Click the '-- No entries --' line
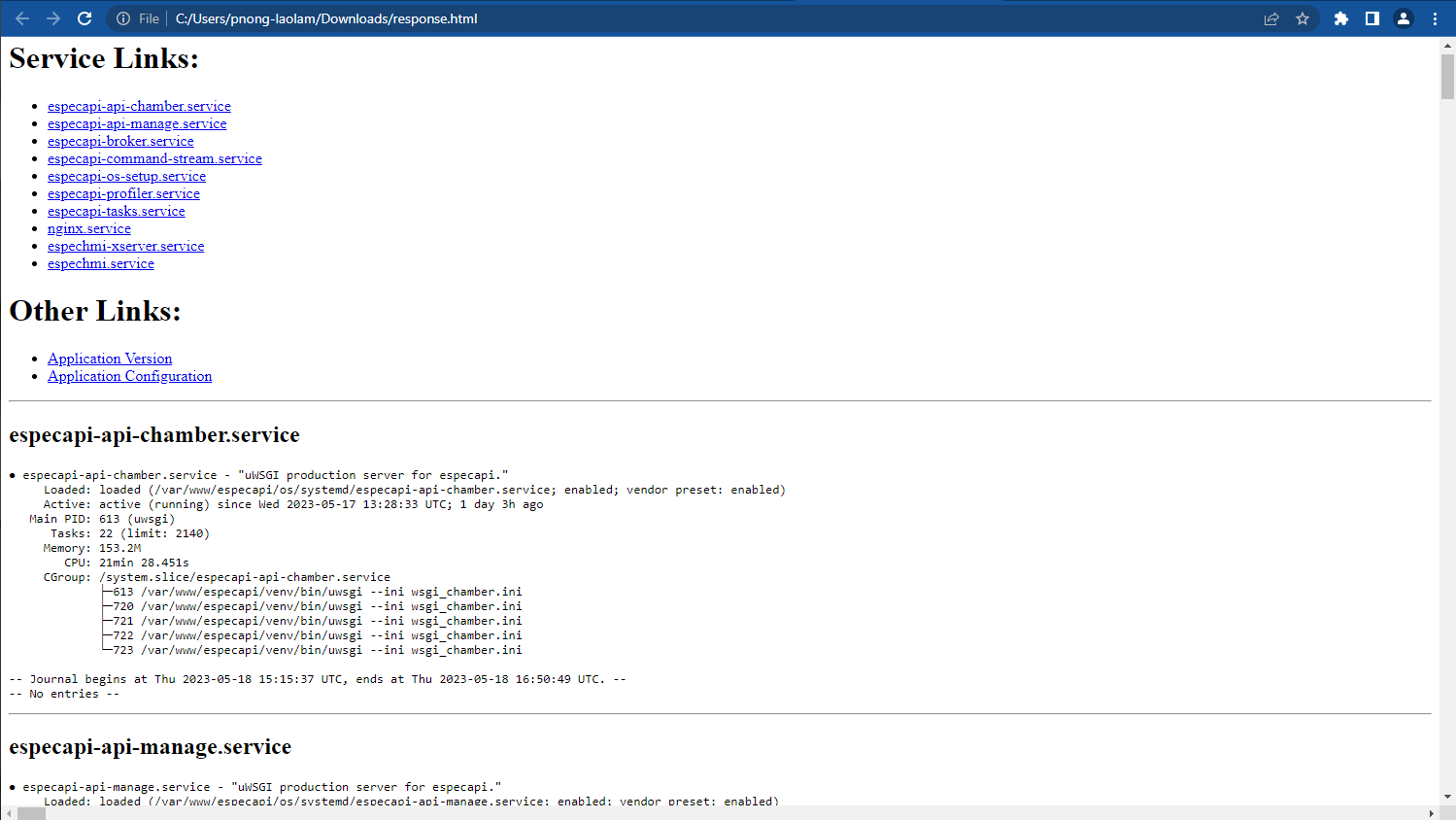The height and width of the screenshot is (820, 1456). [x=64, y=694]
